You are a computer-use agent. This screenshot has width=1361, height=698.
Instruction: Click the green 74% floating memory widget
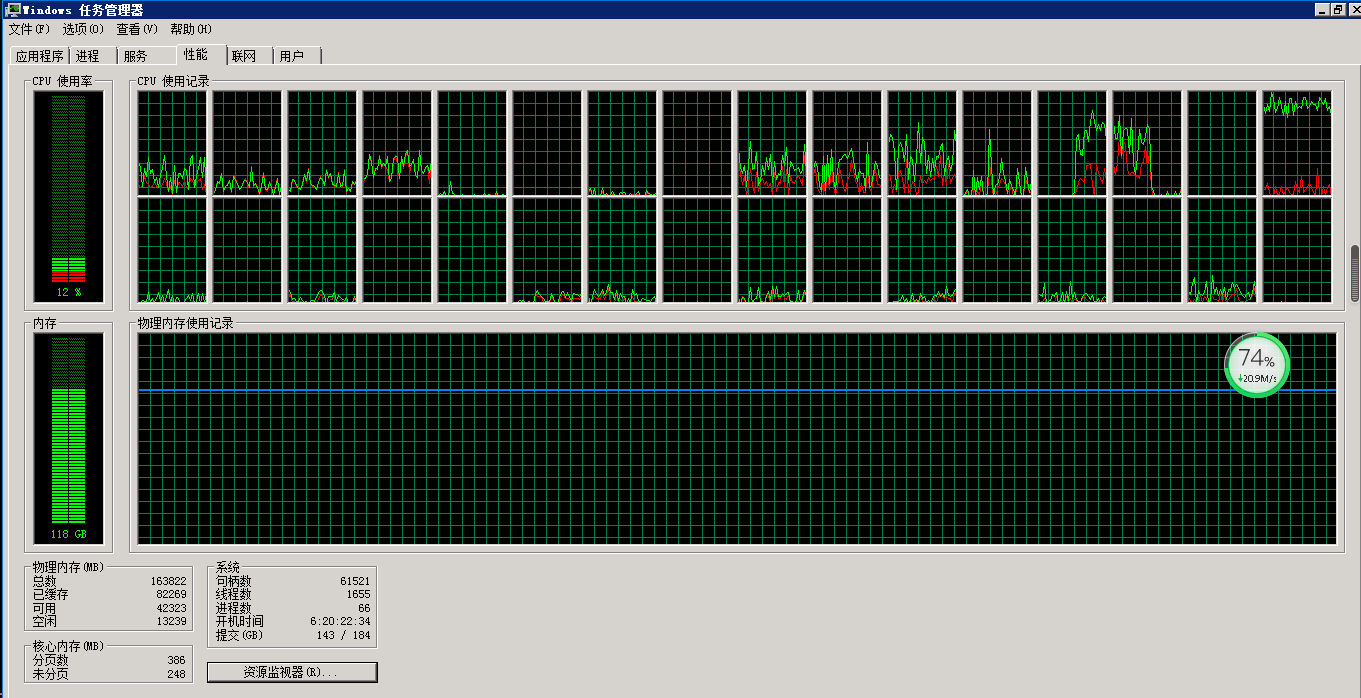pyautogui.click(x=1256, y=365)
